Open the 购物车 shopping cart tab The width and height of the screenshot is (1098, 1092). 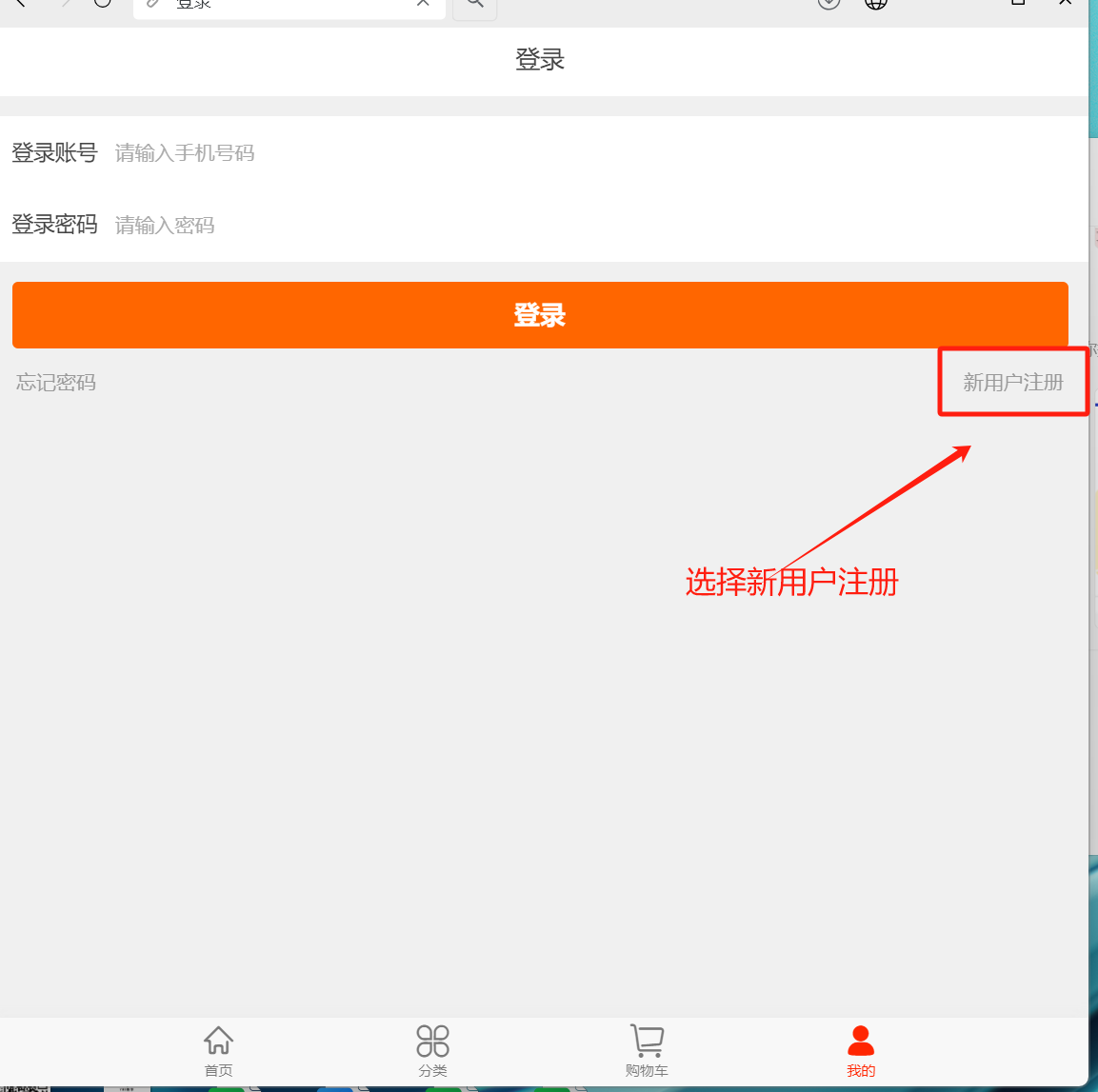tap(647, 1051)
